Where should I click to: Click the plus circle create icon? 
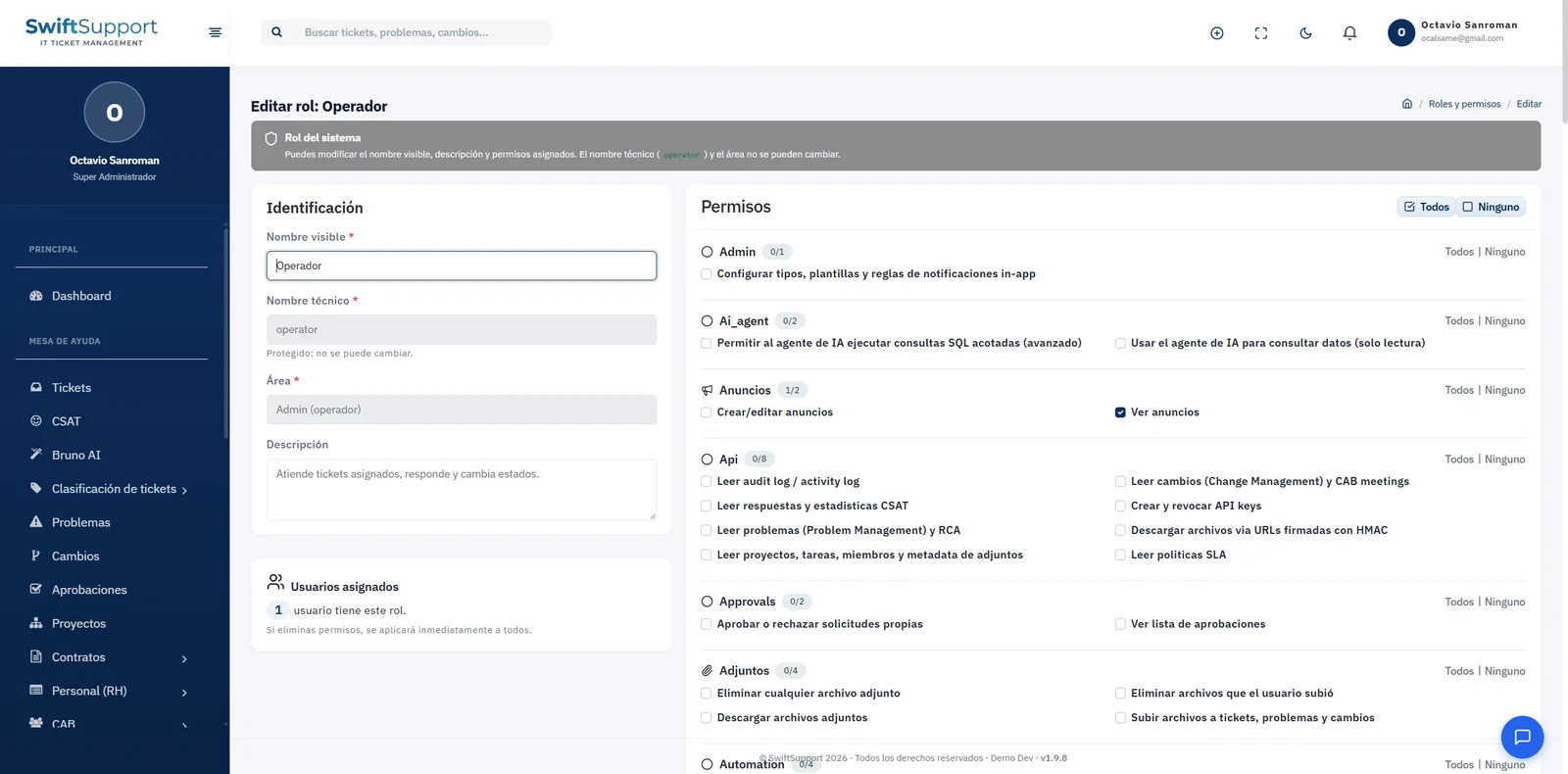pos(1217,33)
